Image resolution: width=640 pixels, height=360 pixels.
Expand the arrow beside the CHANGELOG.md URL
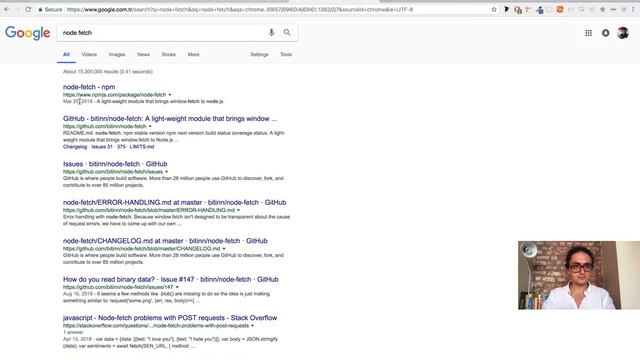point(224,249)
